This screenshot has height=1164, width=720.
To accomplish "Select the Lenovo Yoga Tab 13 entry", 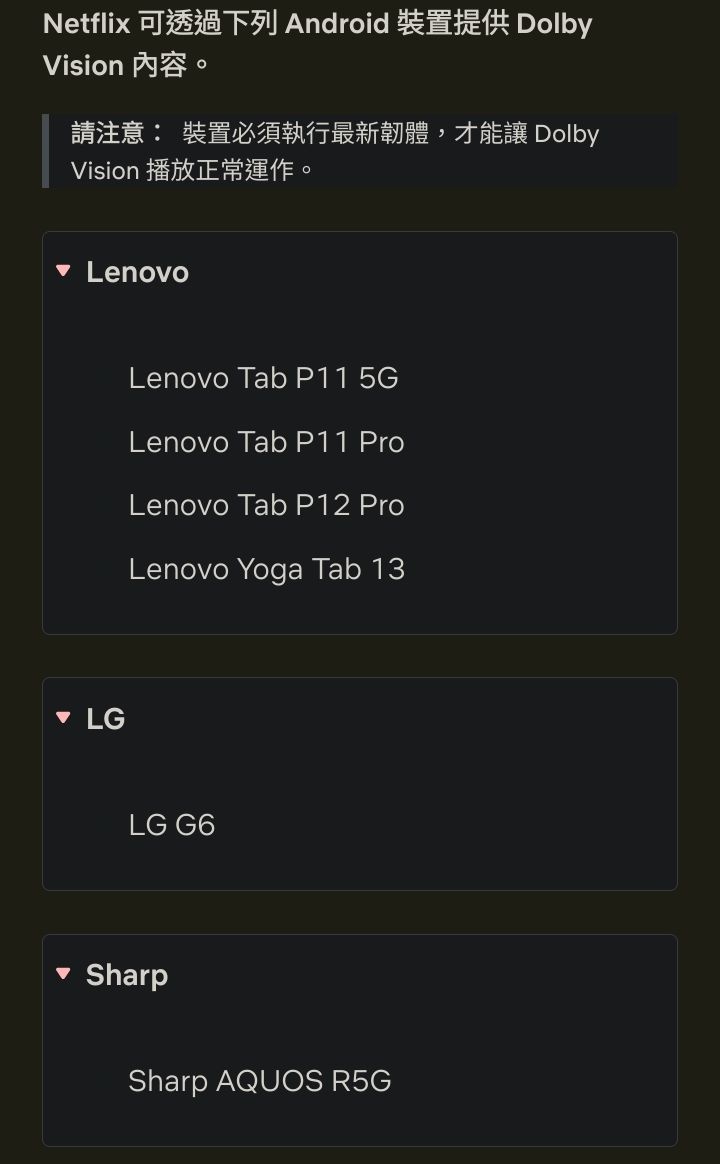I will click(x=266, y=569).
